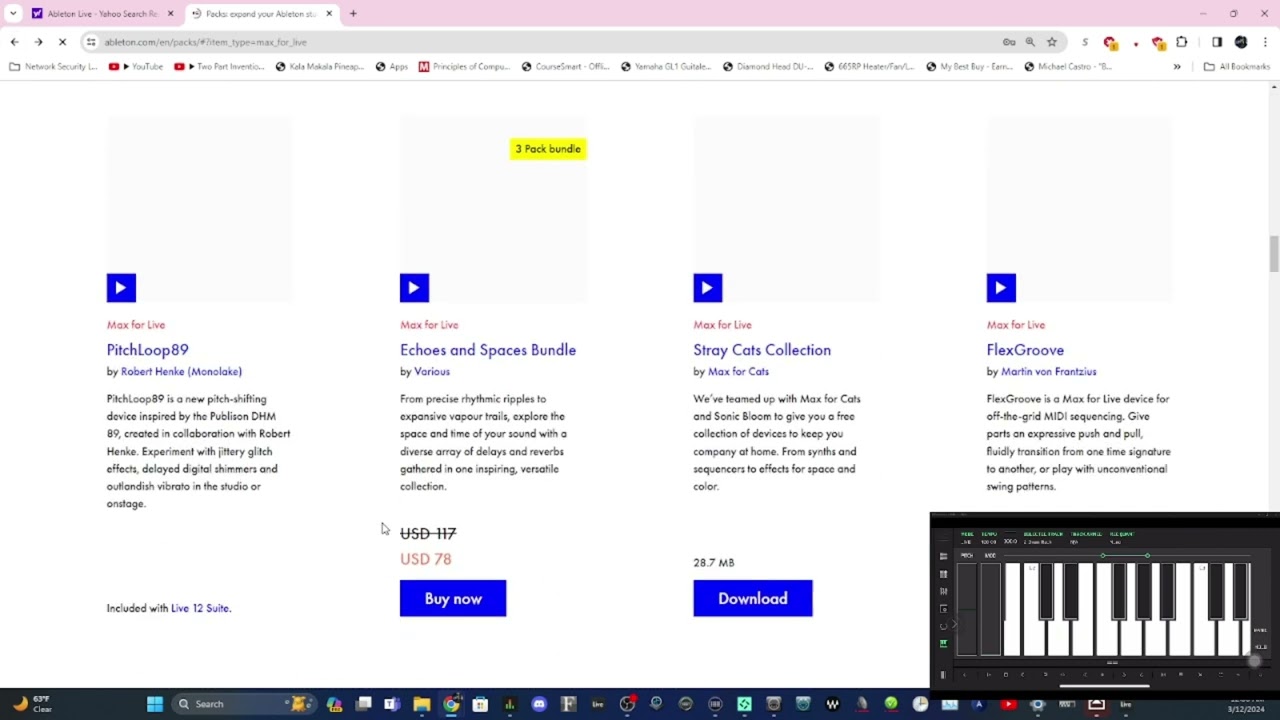The height and width of the screenshot is (720, 1280).
Task: Visit author Martin von Frantzius
Action: click(1048, 372)
